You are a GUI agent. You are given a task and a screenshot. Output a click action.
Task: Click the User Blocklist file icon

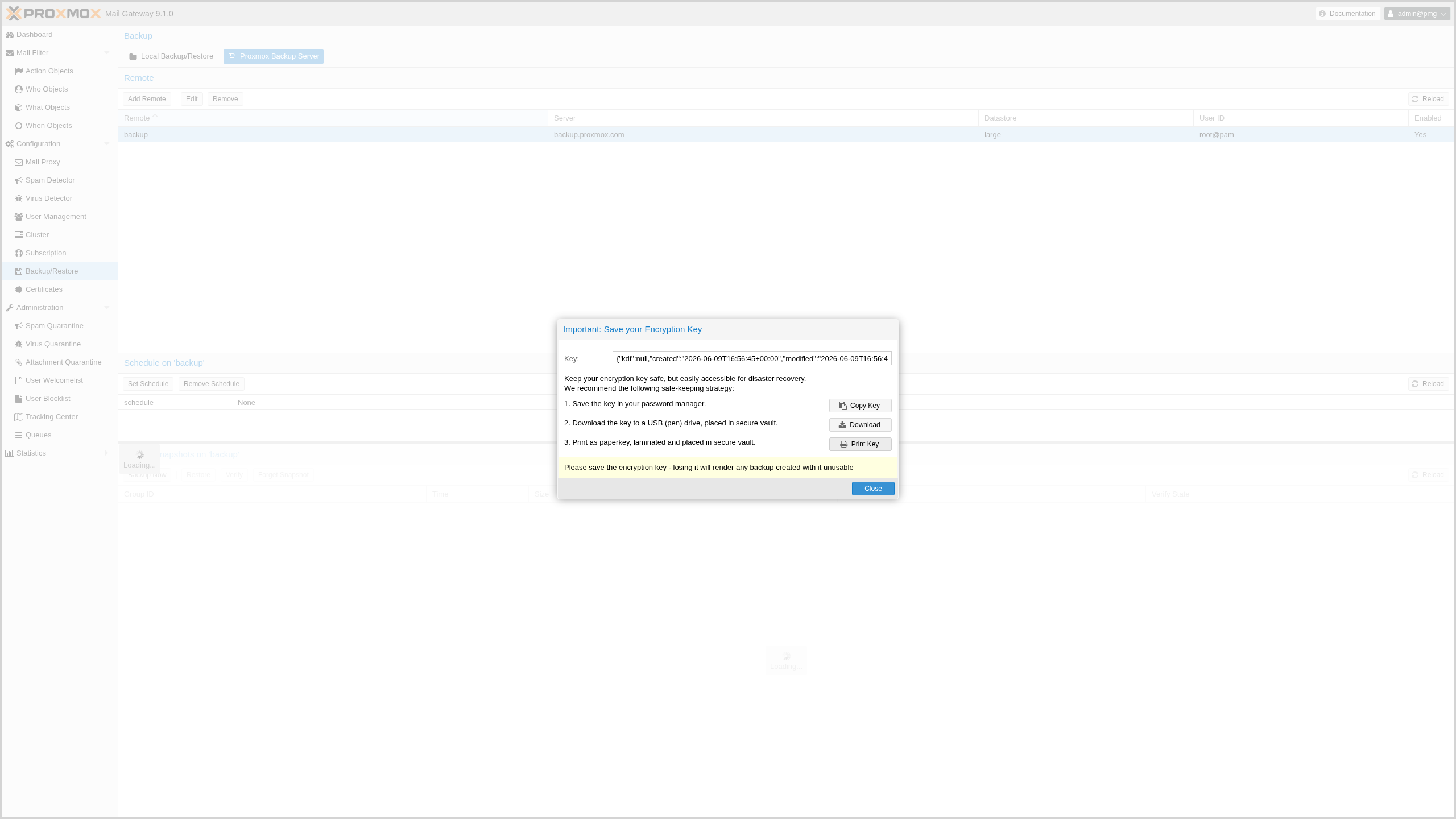19,399
